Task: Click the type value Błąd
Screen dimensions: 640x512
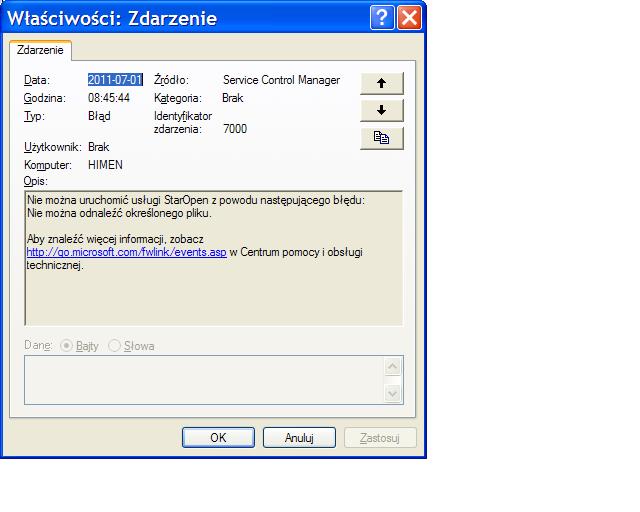Action: (x=99, y=116)
